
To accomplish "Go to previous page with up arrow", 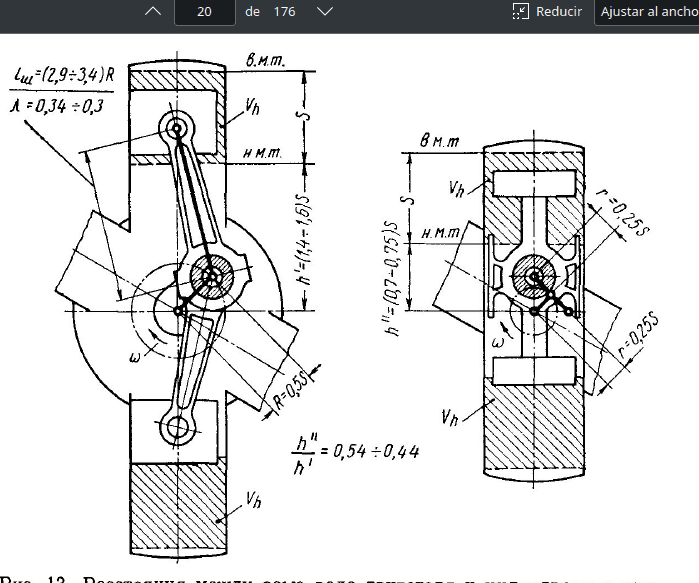I will pos(152,12).
